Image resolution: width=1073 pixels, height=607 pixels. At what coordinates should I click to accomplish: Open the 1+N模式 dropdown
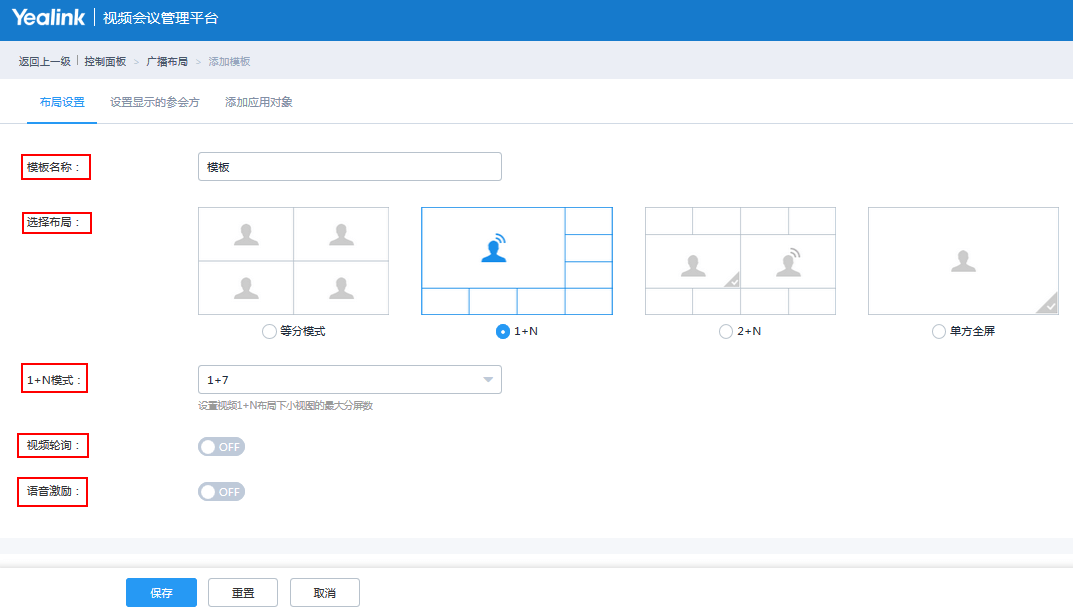click(x=350, y=379)
